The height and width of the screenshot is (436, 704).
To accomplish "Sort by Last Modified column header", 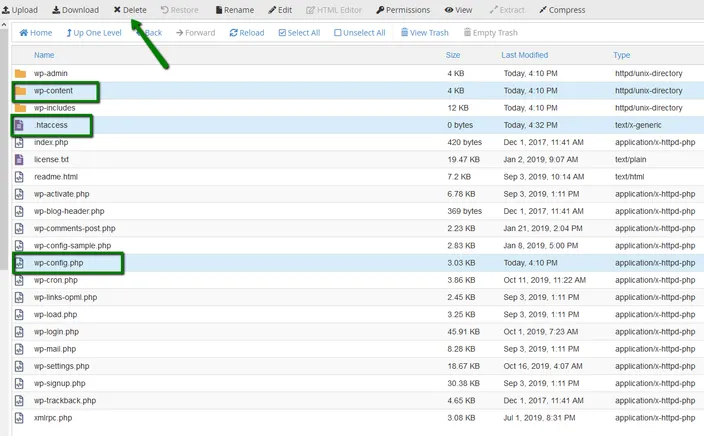I will point(524,55).
